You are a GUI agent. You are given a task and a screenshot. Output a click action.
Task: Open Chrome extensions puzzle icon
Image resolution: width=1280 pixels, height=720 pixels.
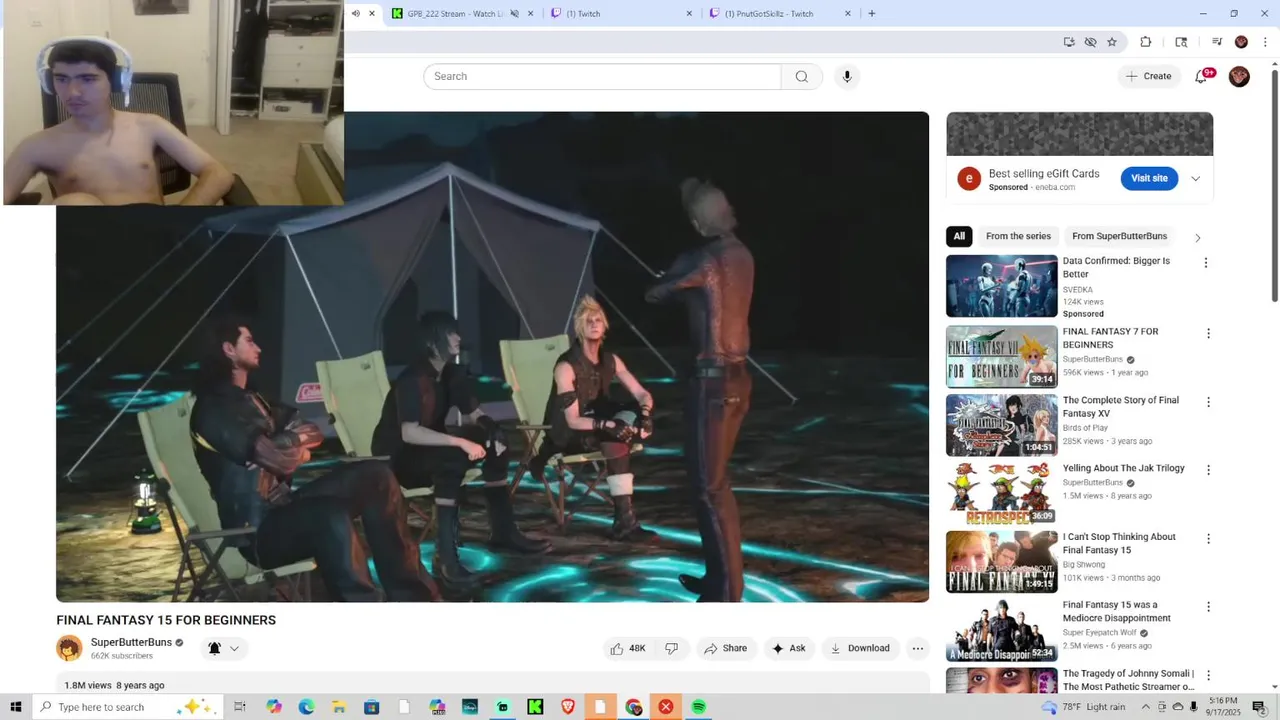click(x=1146, y=42)
